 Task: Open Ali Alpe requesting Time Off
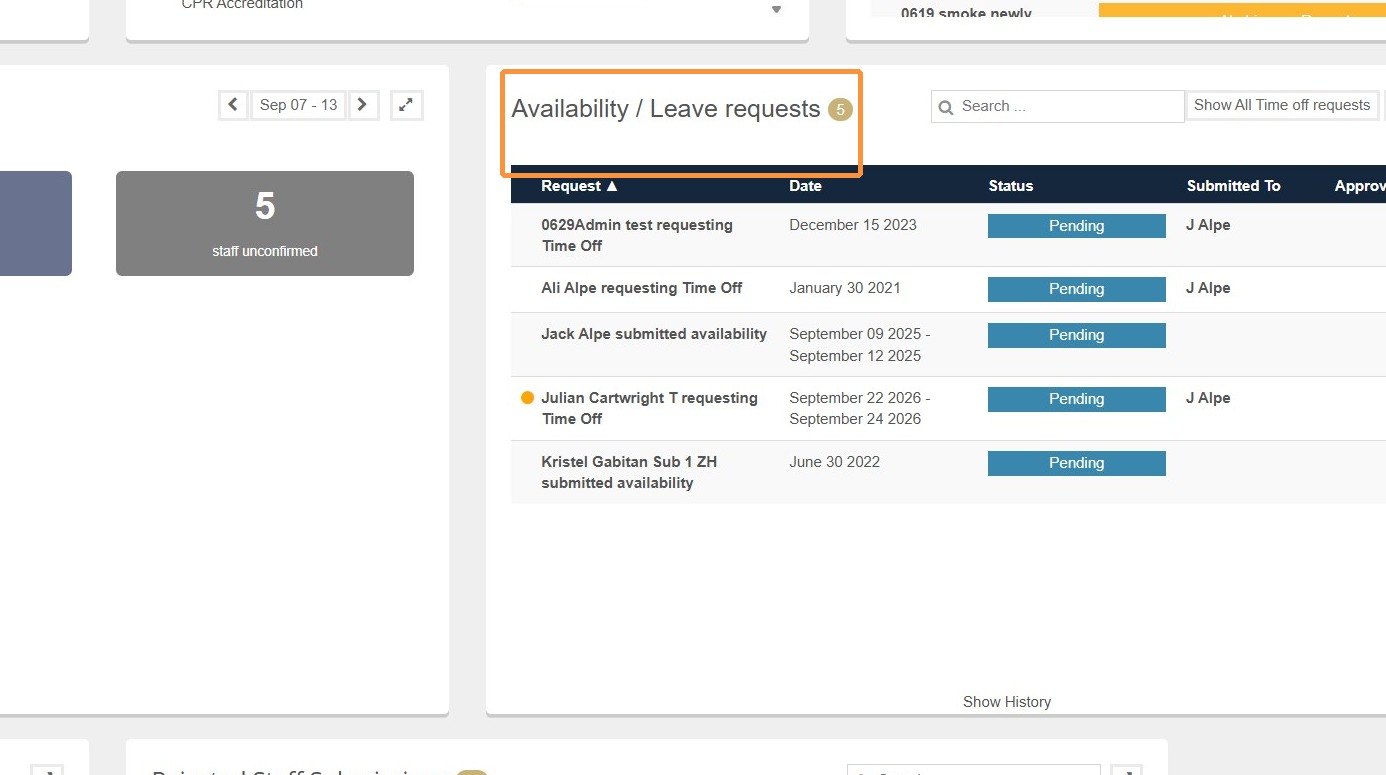(642, 288)
